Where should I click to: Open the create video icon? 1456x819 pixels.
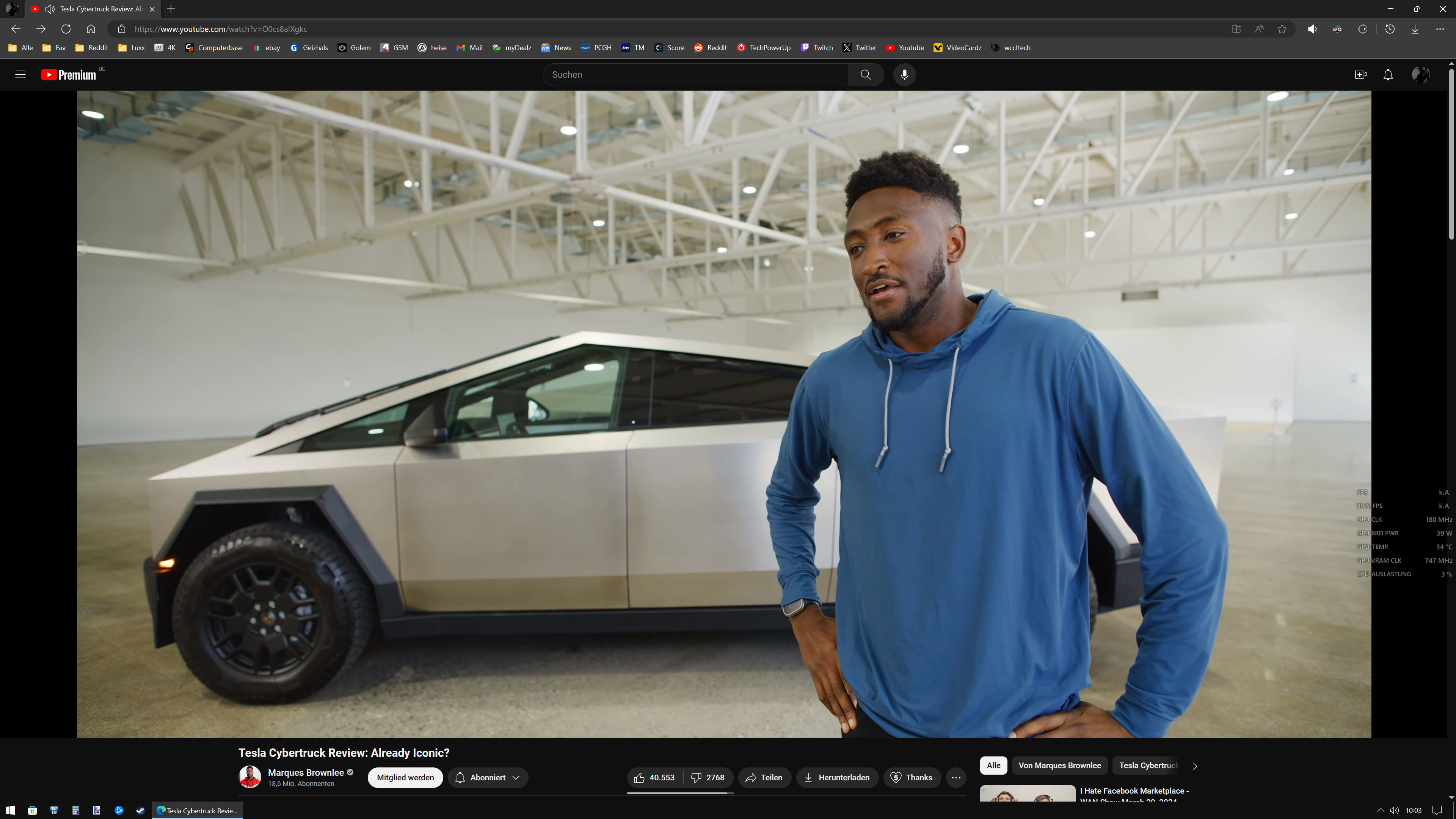coord(1360,75)
